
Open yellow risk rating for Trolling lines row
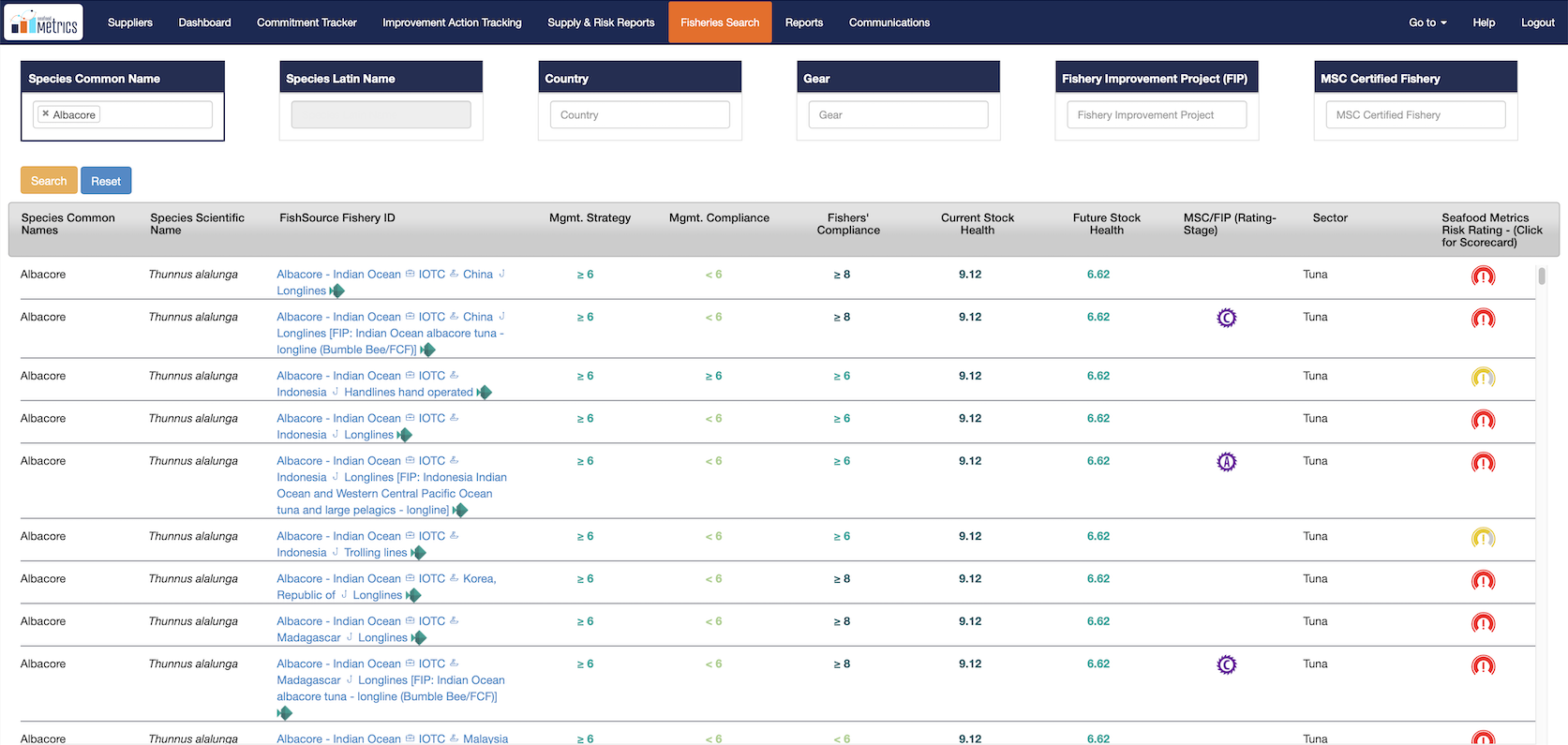click(1483, 538)
